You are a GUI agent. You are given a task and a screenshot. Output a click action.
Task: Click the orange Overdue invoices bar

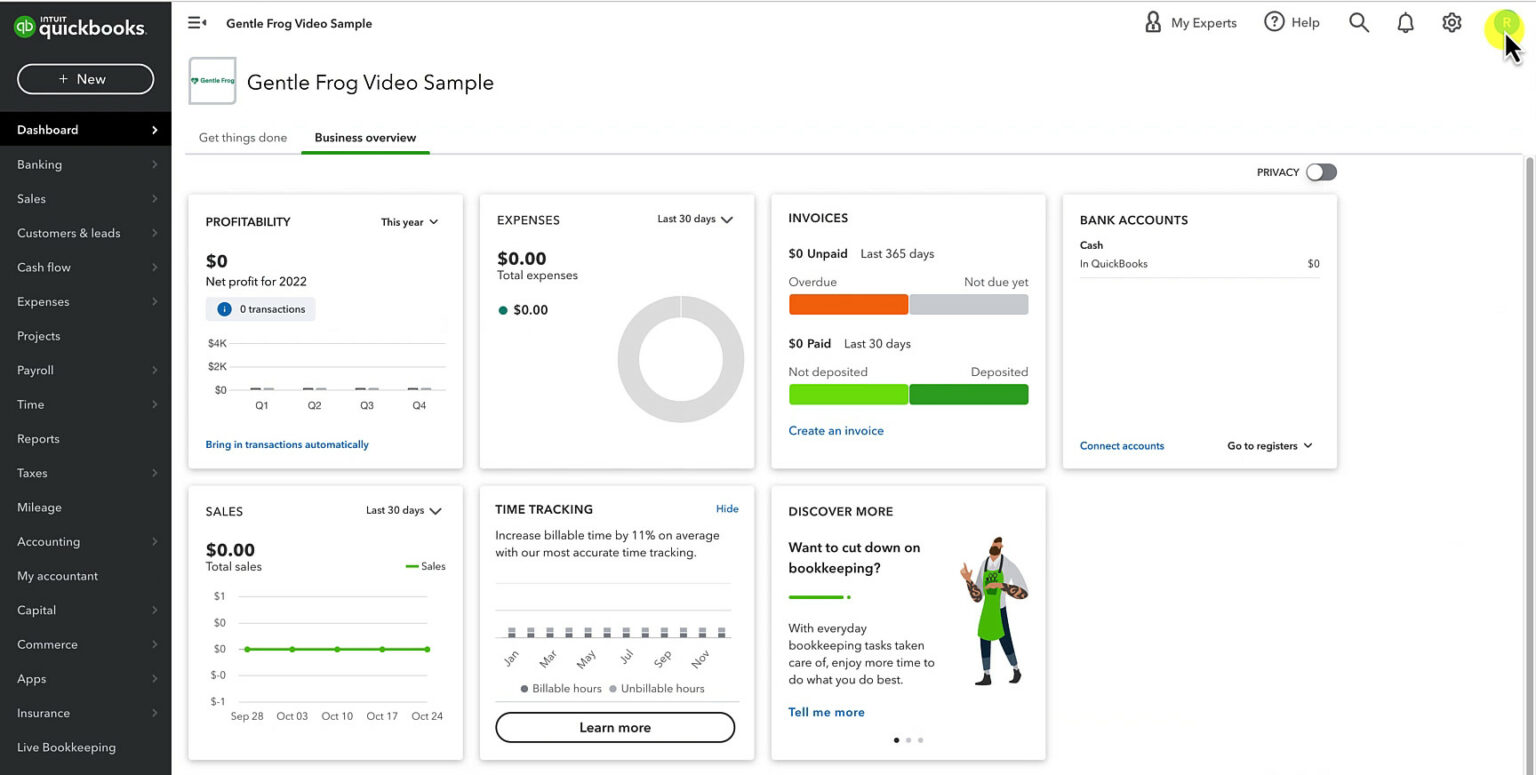(x=848, y=304)
